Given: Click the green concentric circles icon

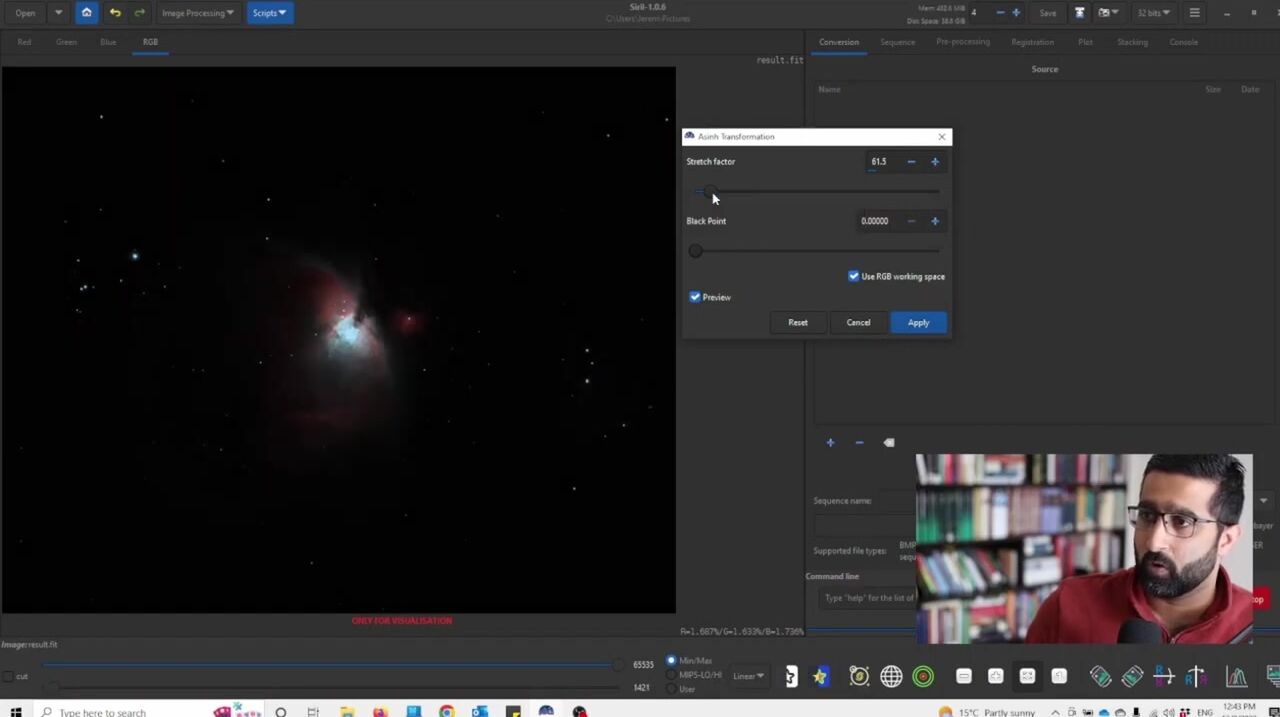Looking at the screenshot, I should pyautogui.click(x=923, y=677).
